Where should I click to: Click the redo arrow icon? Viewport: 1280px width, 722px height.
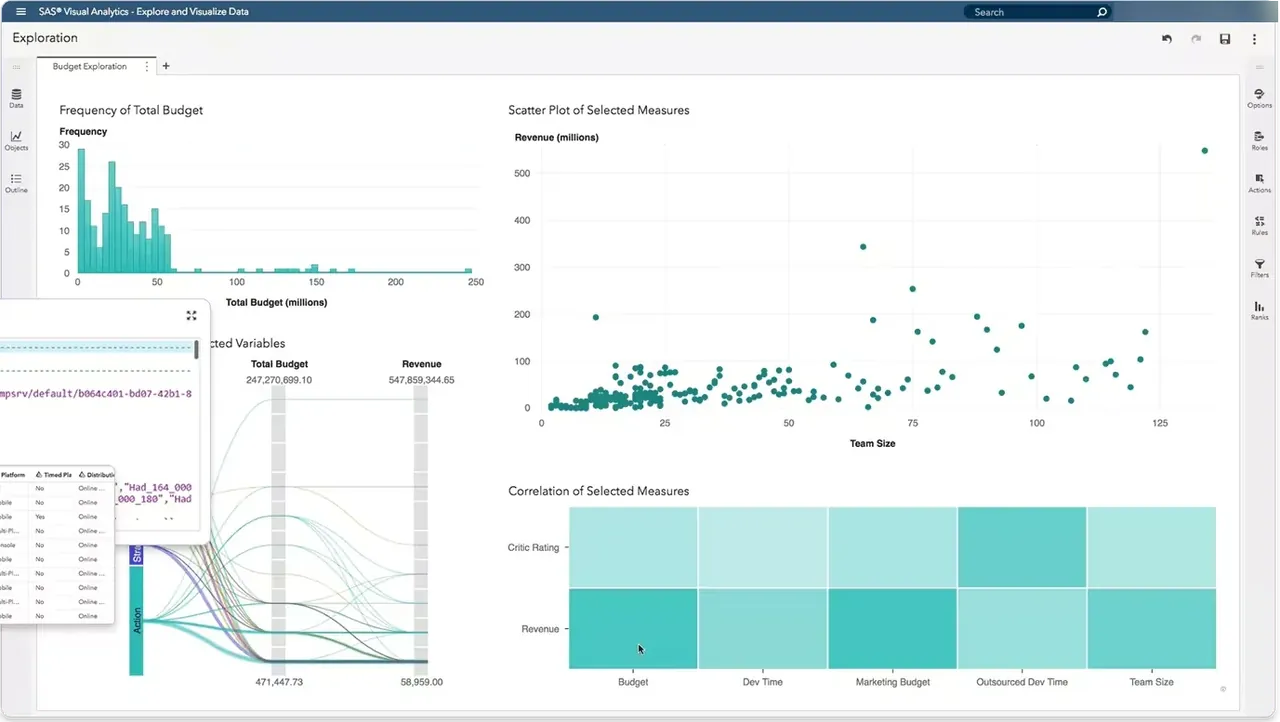coord(1196,39)
